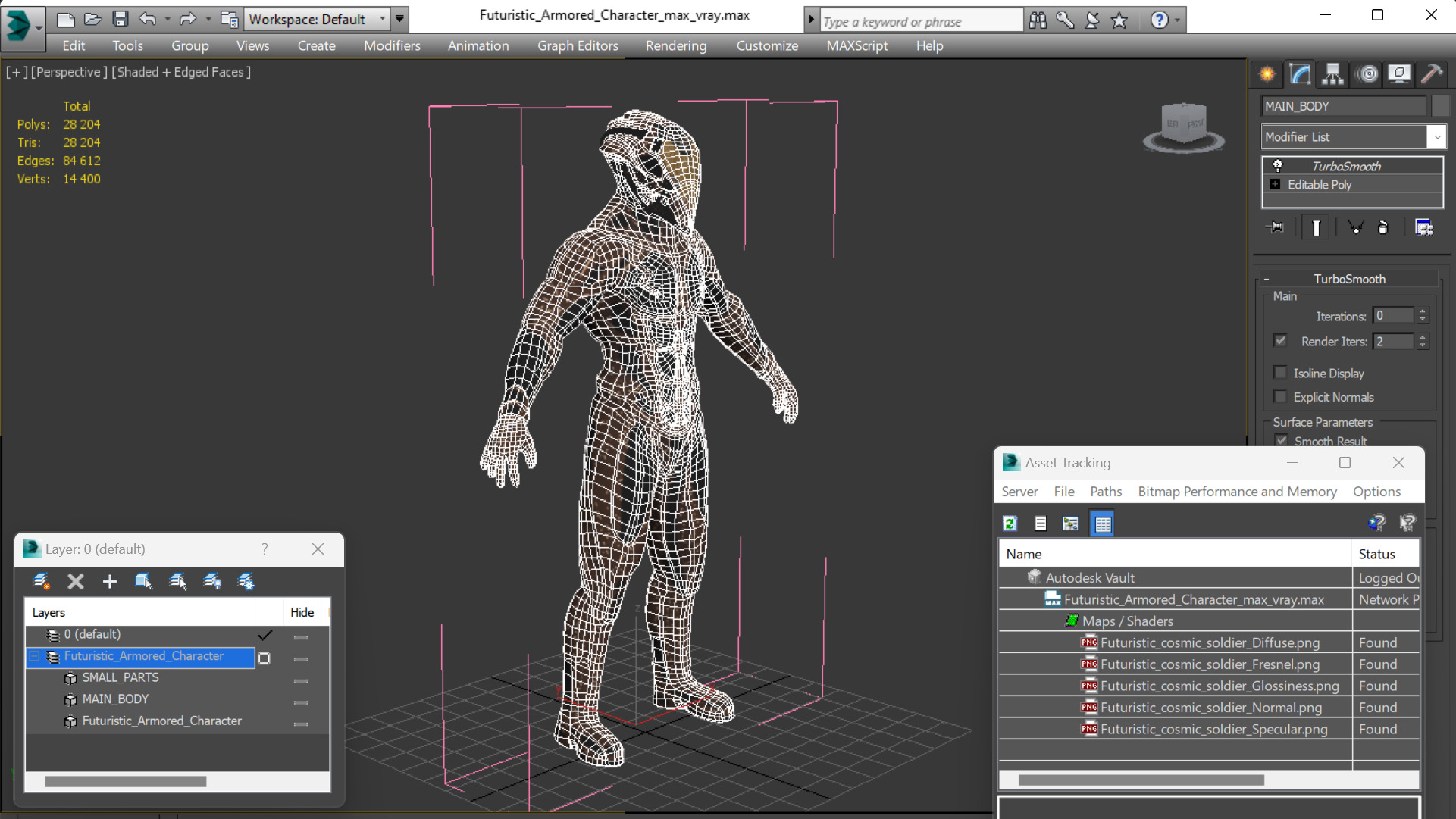Click the Undo arrow icon
Image resolution: width=1456 pixels, height=819 pixels.
pyautogui.click(x=148, y=19)
